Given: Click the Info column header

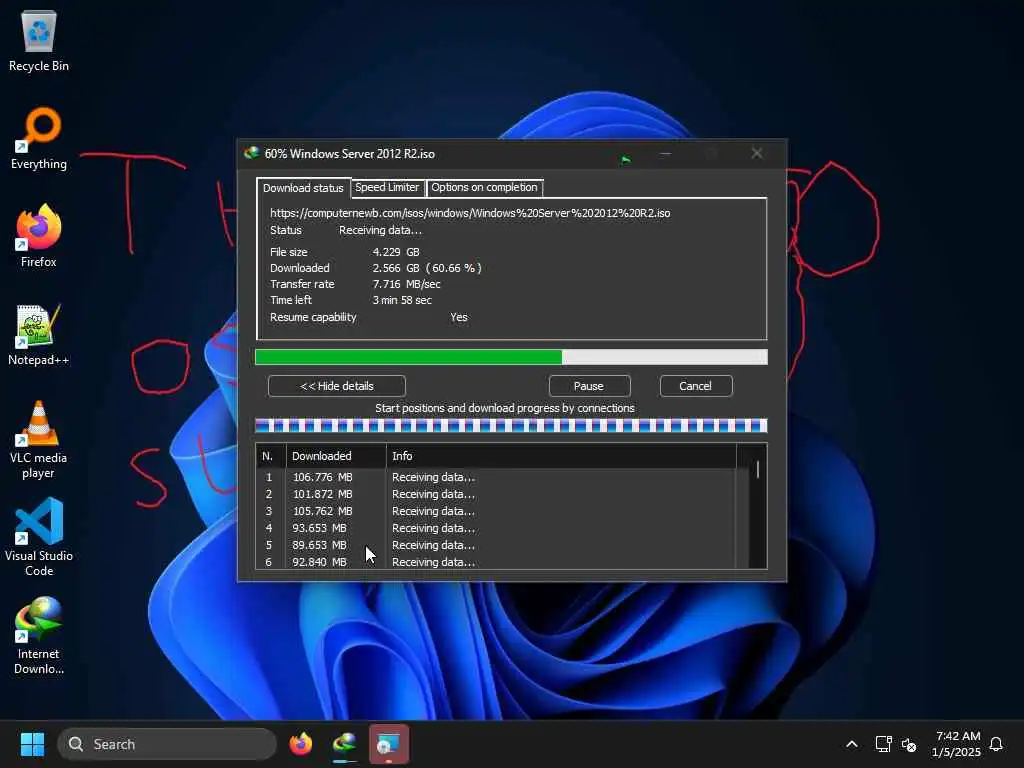Looking at the screenshot, I should pyautogui.click(x=561, y=456).
